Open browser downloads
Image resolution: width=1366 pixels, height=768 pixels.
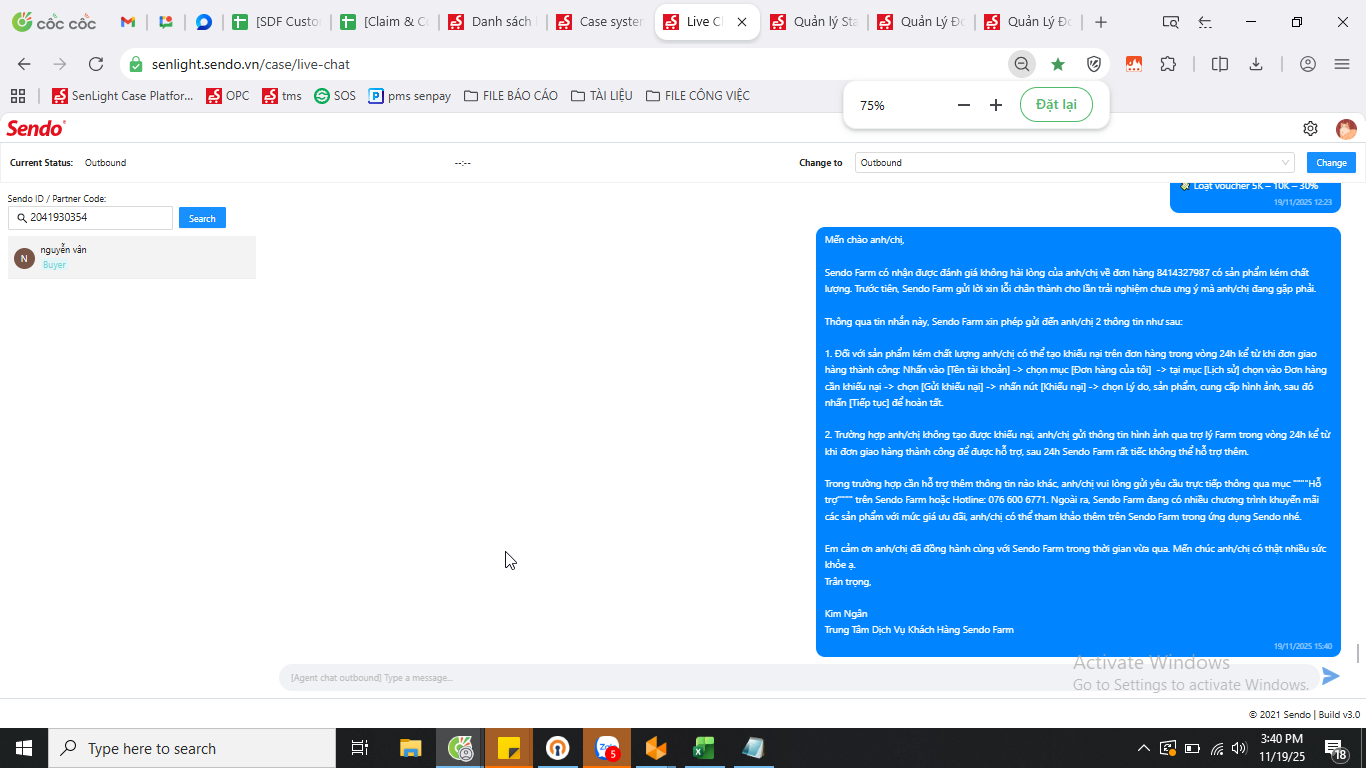[1256, 64]
